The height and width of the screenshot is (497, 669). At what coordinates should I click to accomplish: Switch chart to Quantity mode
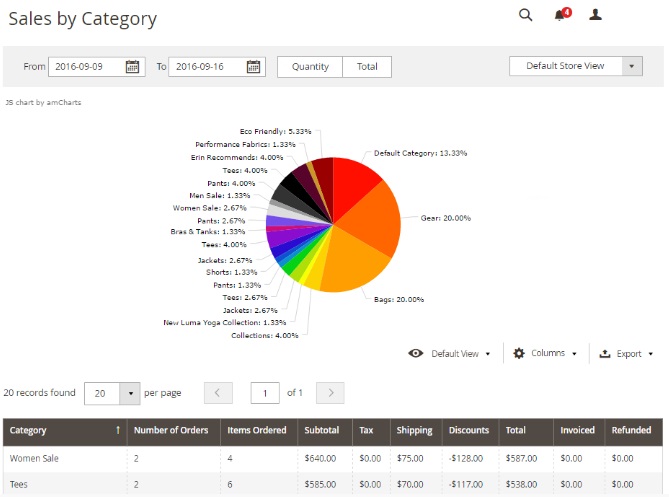[310, 67]
